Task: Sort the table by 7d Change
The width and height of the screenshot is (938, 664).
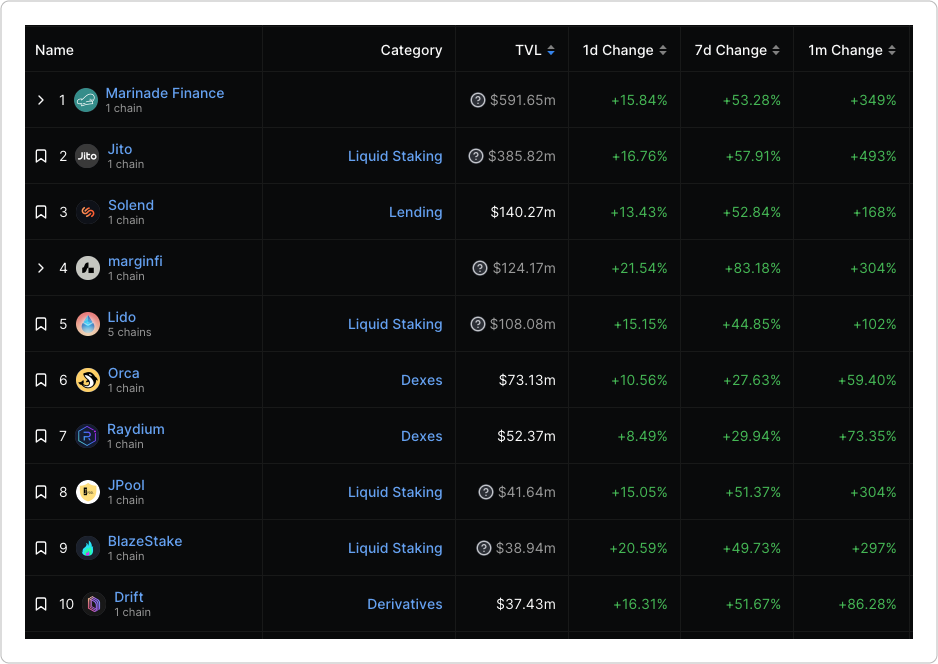Action: tap(776, 50)
